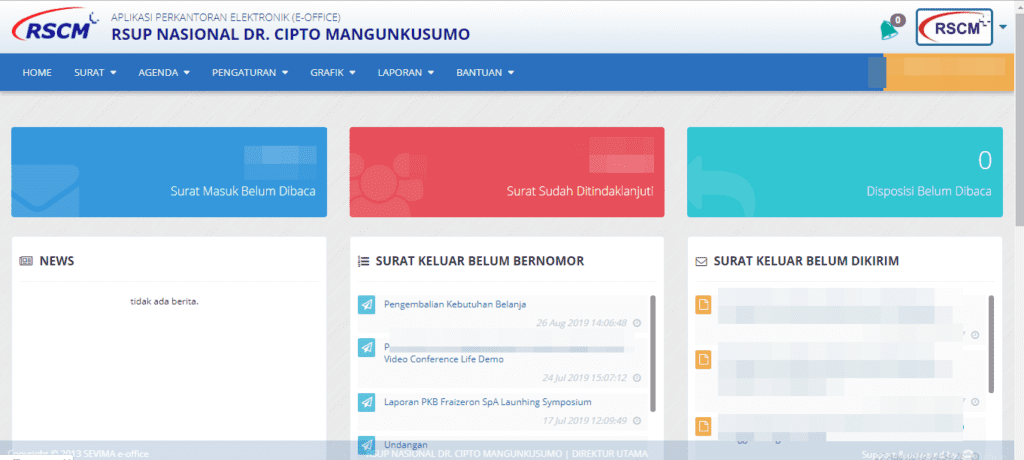Open Laporan PKB Fraizeron SpA Launhing Symposium
Viewport: 1024px width, 460px height.
pos(488,402)
